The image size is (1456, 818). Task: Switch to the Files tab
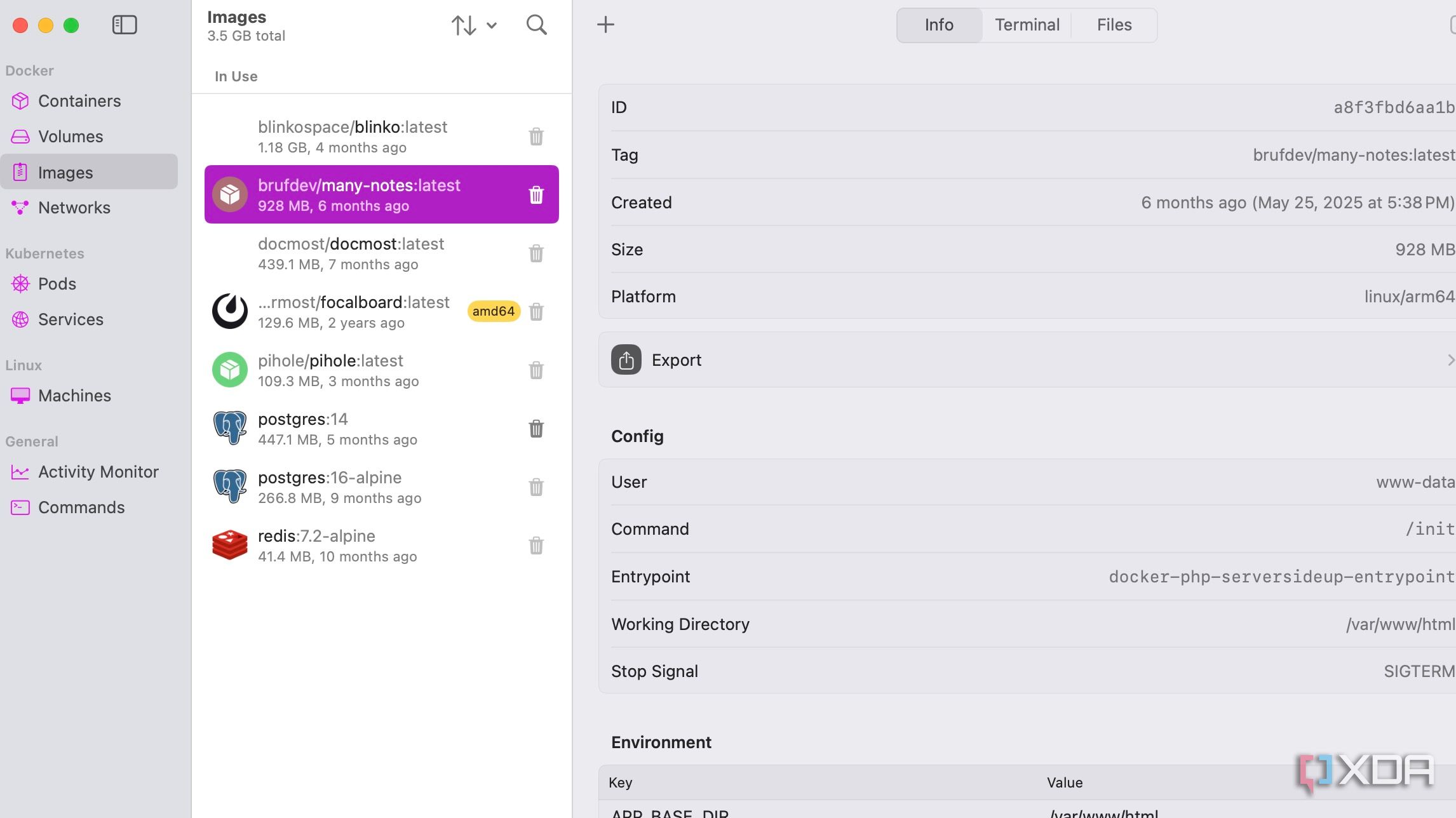point(1114,25)
